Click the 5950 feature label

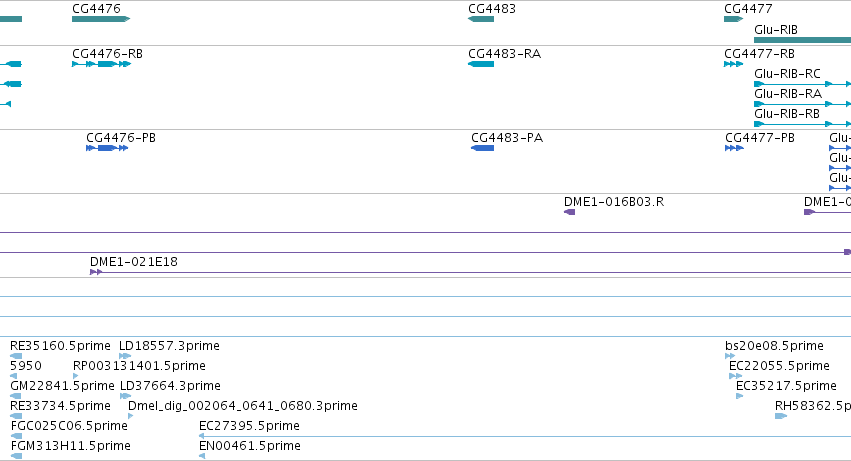click(26, 366)
